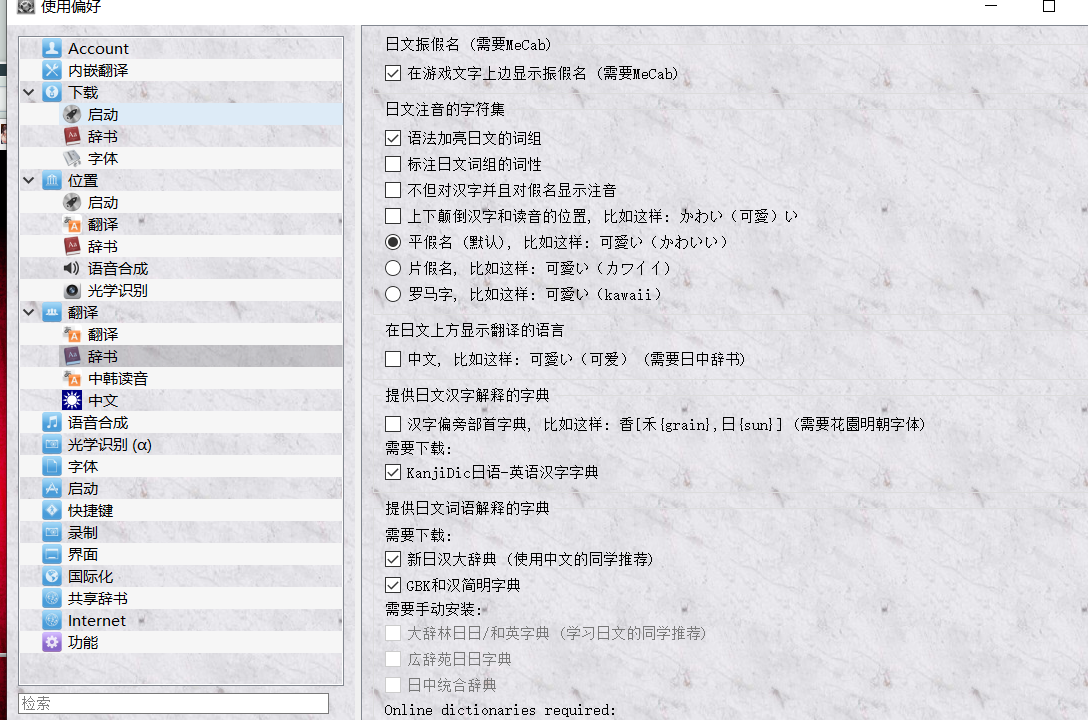This screenshot has height=720, width=1088.
Task: Toggle GBK和汉简明字典 checkbox
Action: (x=393, y=585)
